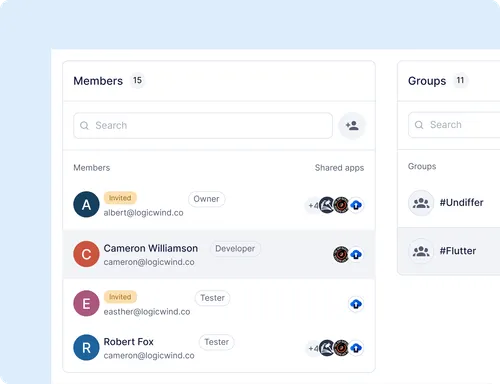Click the dark mountain app icon in albert's row
500x384 pixels.
(x=327, y=205)
